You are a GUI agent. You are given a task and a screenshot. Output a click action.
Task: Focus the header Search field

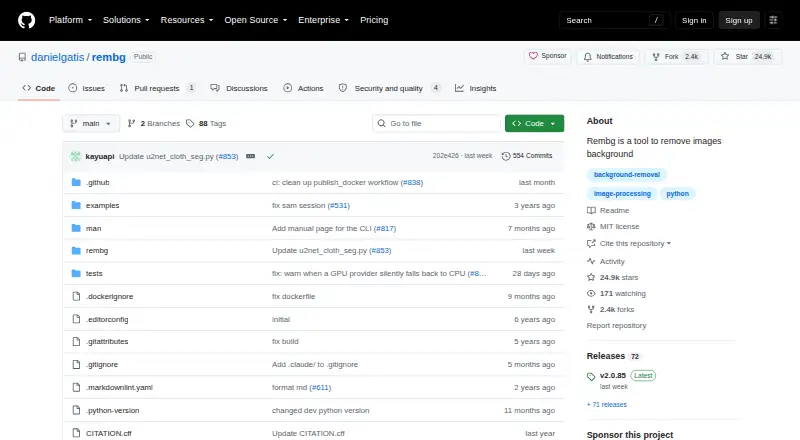(x=614, y=20)
